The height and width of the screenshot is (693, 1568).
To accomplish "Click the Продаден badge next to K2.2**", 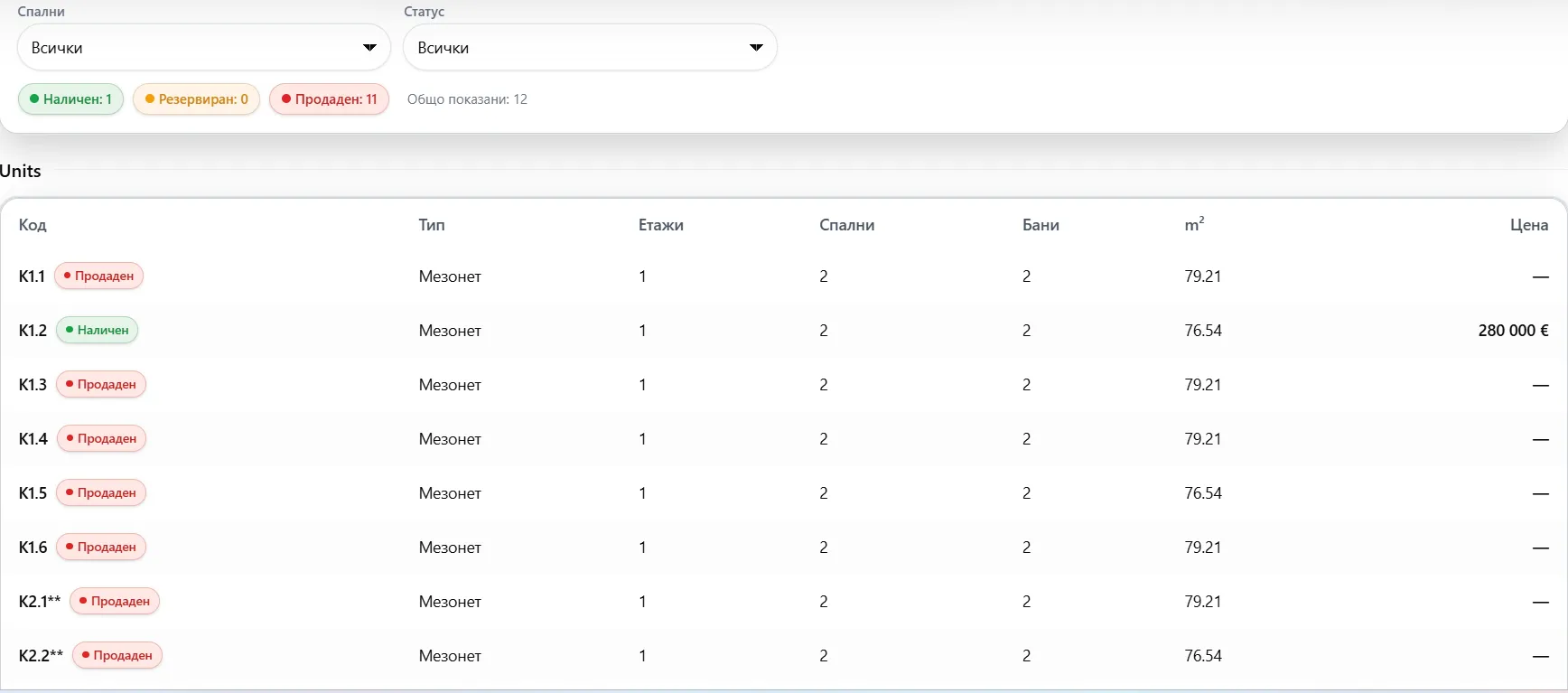I will (117, 655).
